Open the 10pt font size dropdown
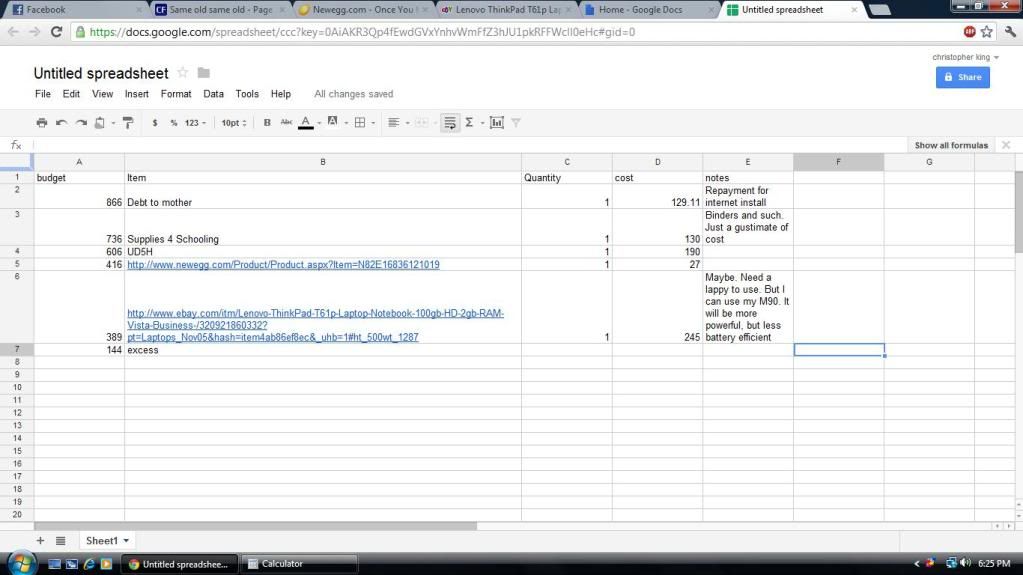This screenshot has height=575, width=1023. (234, 123)
